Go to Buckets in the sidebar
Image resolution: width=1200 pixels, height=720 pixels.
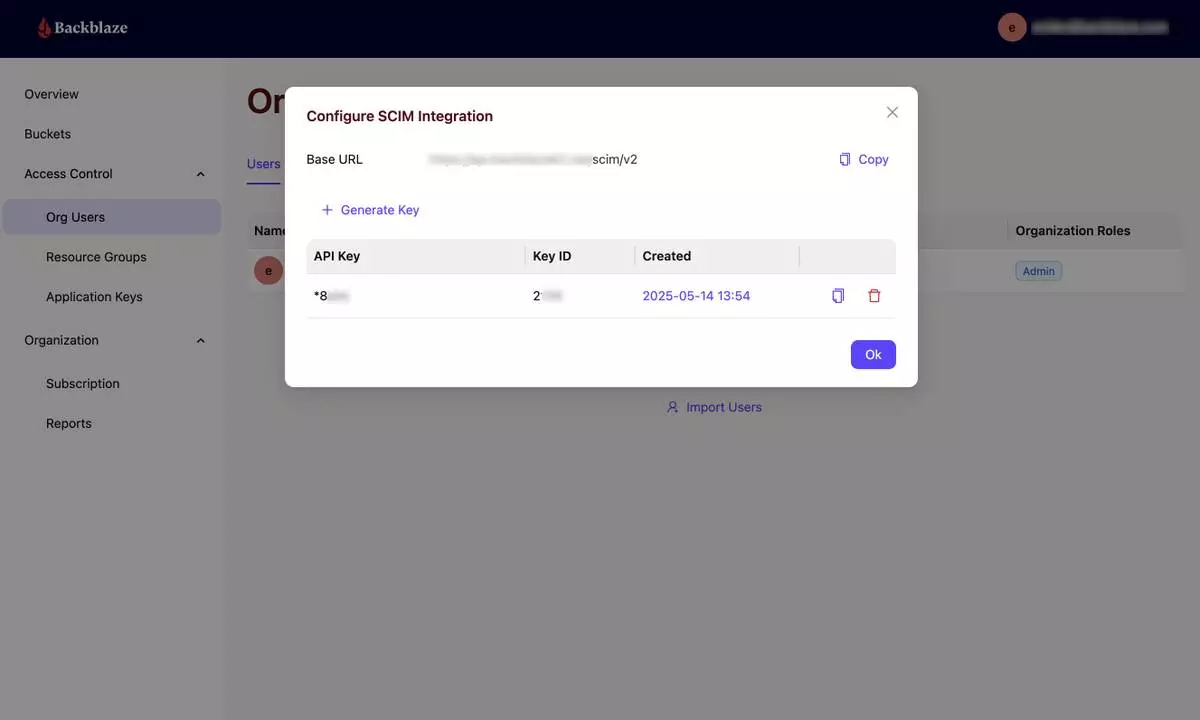click(48, 134)
